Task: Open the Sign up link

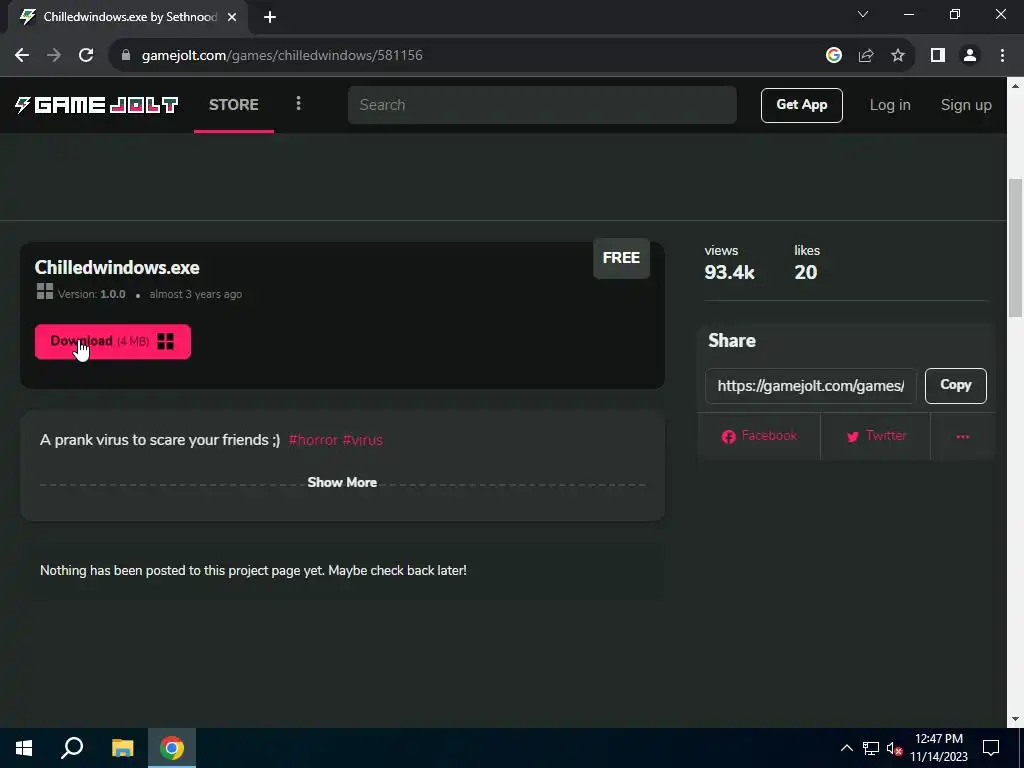Action: [x=966, y=105]
